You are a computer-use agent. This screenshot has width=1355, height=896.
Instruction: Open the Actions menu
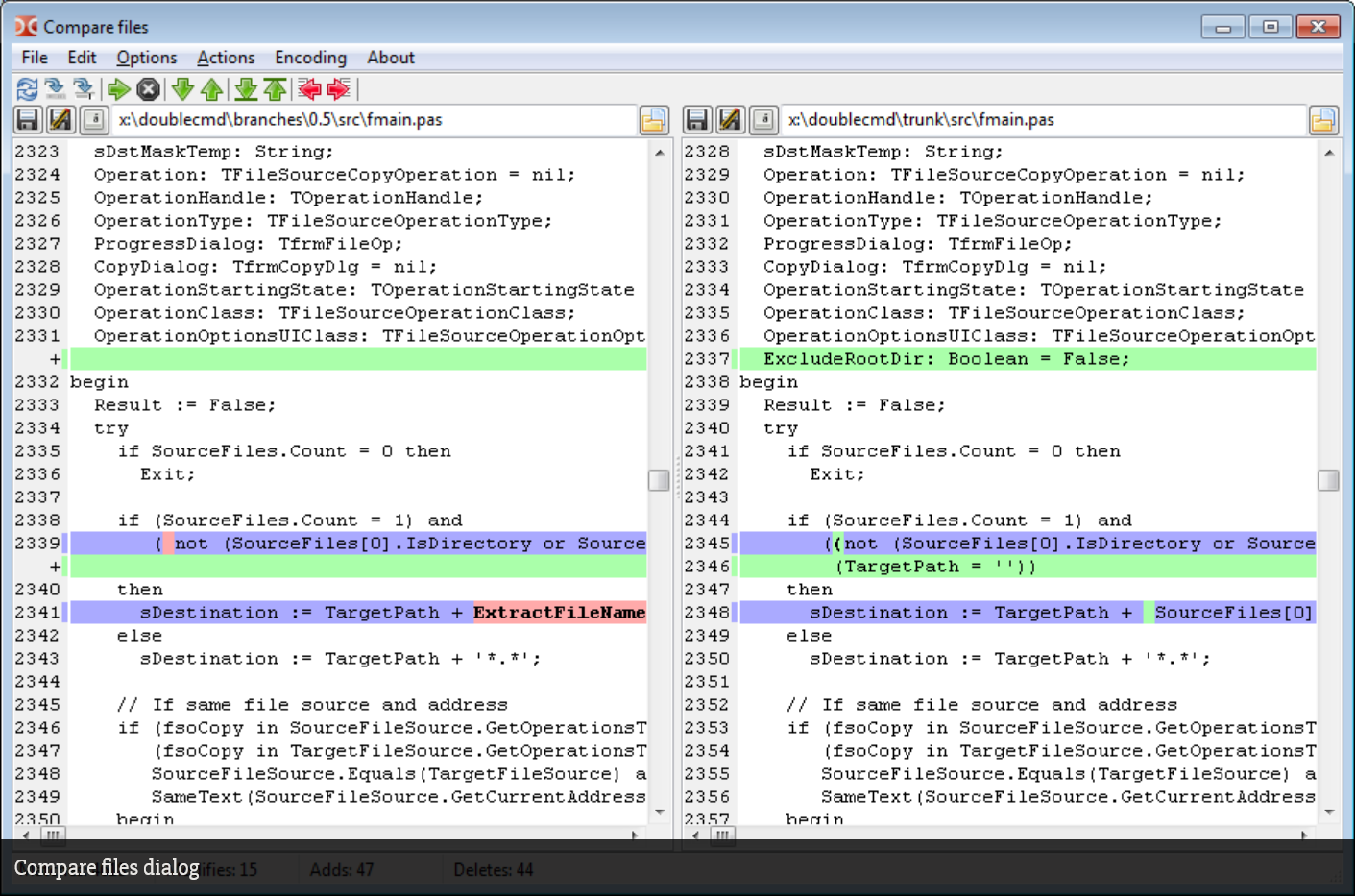(226, 58)
